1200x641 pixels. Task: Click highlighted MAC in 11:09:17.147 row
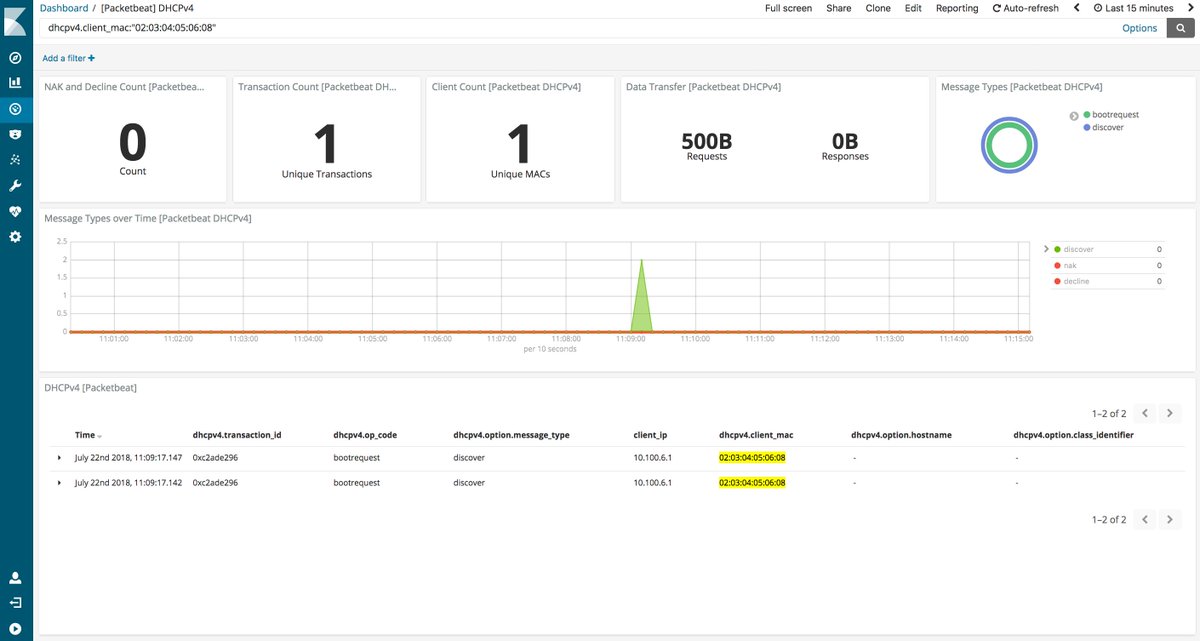(x=752, y=457)
